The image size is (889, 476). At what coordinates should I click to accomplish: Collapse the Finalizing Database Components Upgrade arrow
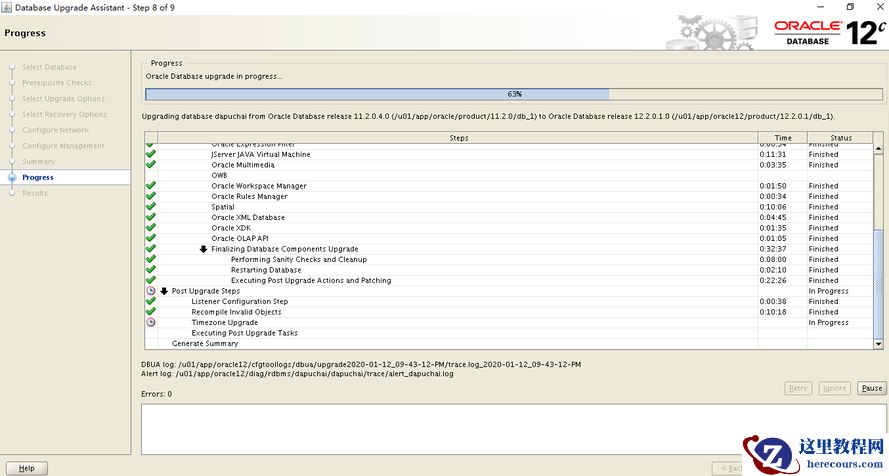tap(203, 249)
